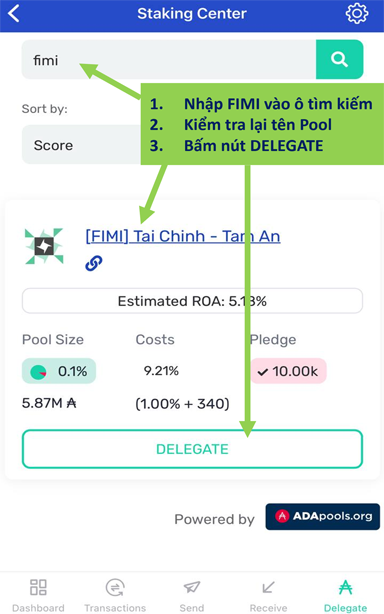This screenshot has width=384, height=614.
Task: Click the Estimated ROA box
Action: click(x=192, y=301)
